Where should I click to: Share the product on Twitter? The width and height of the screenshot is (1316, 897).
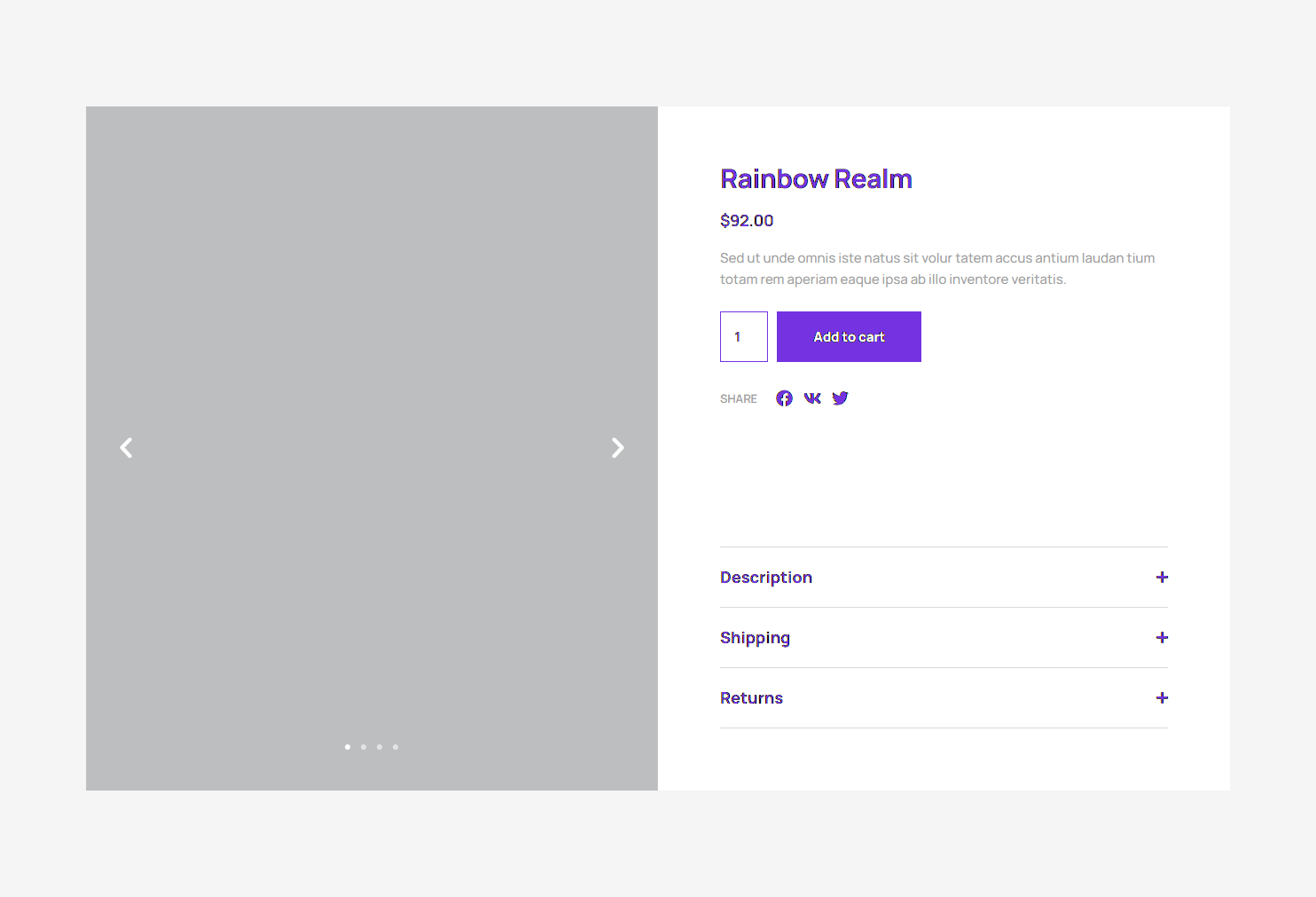840,398
